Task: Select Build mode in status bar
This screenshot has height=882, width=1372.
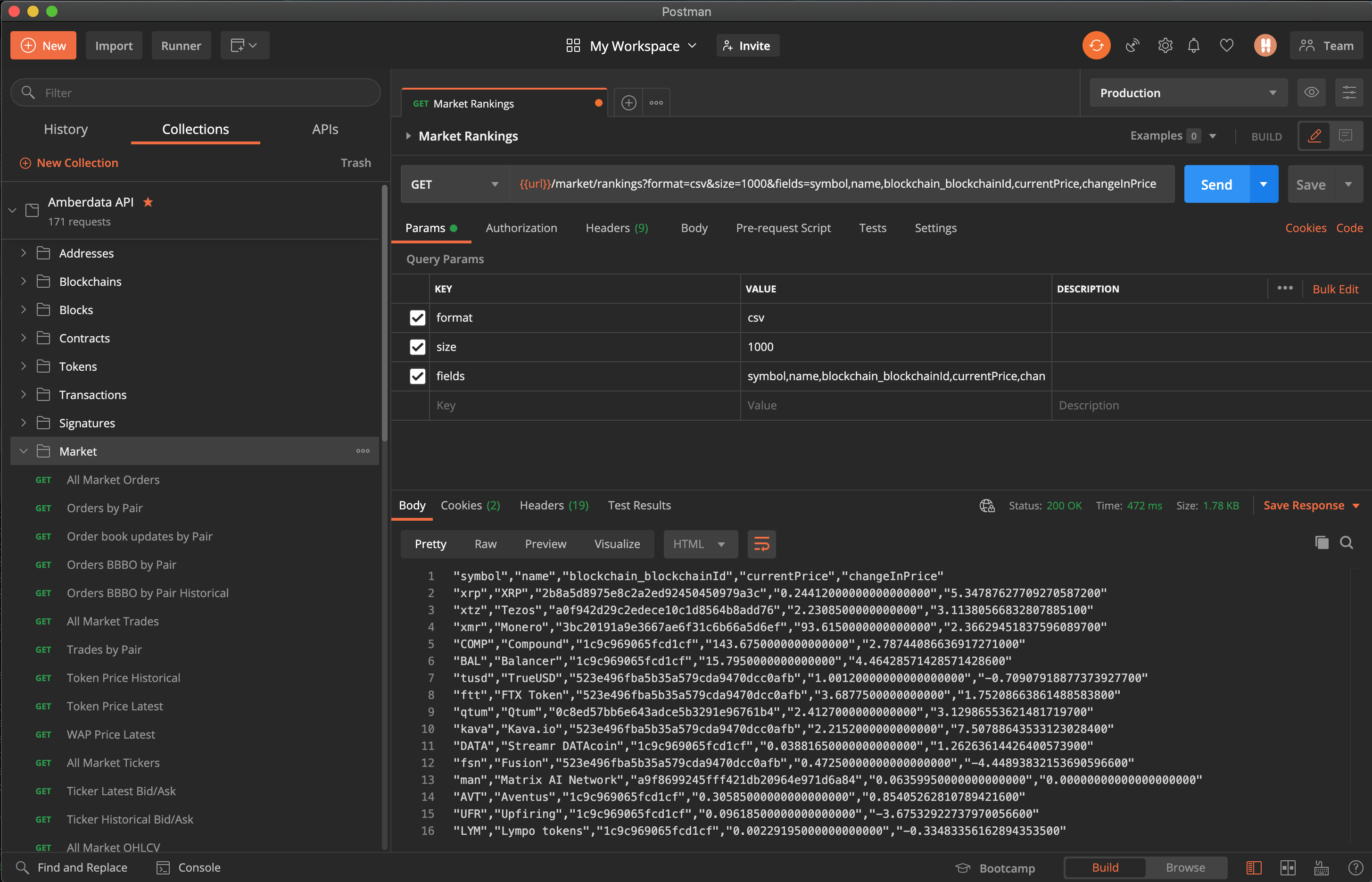Action: [x=1105, y=868]
